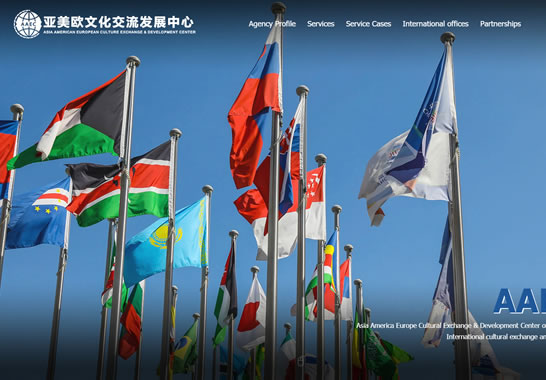Open the Agency Profile menu
Image resolution: width=546 pixels, height=380 pixels.
(272, 24)
